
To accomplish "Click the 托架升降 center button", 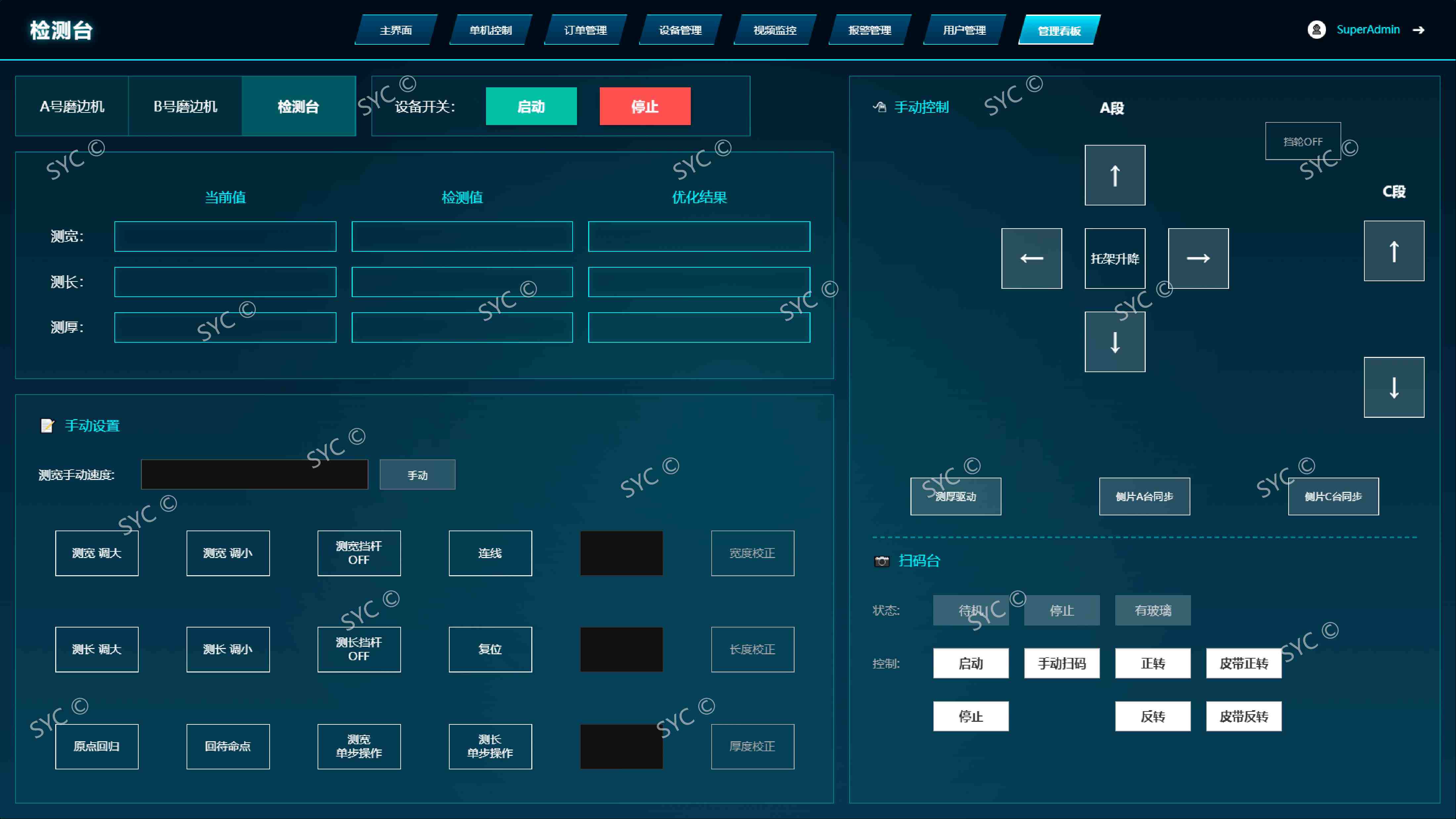I will tap(1115, 258).
